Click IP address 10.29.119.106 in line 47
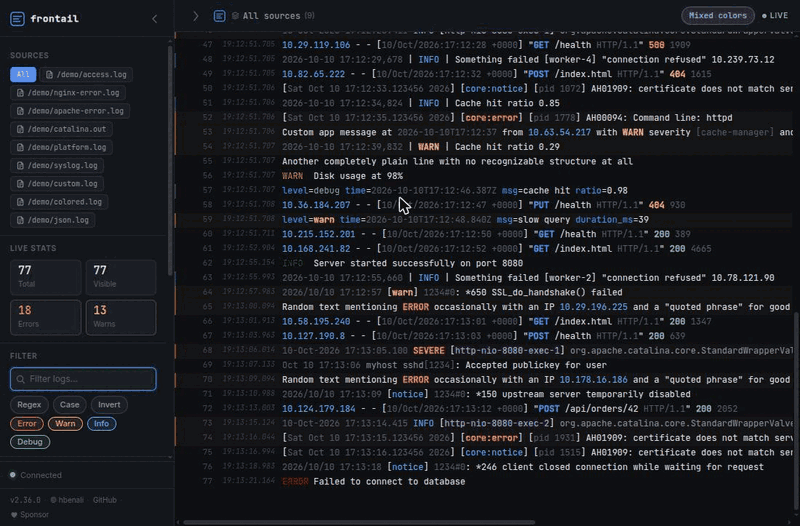The image size is (800, 526). [316, 45]
